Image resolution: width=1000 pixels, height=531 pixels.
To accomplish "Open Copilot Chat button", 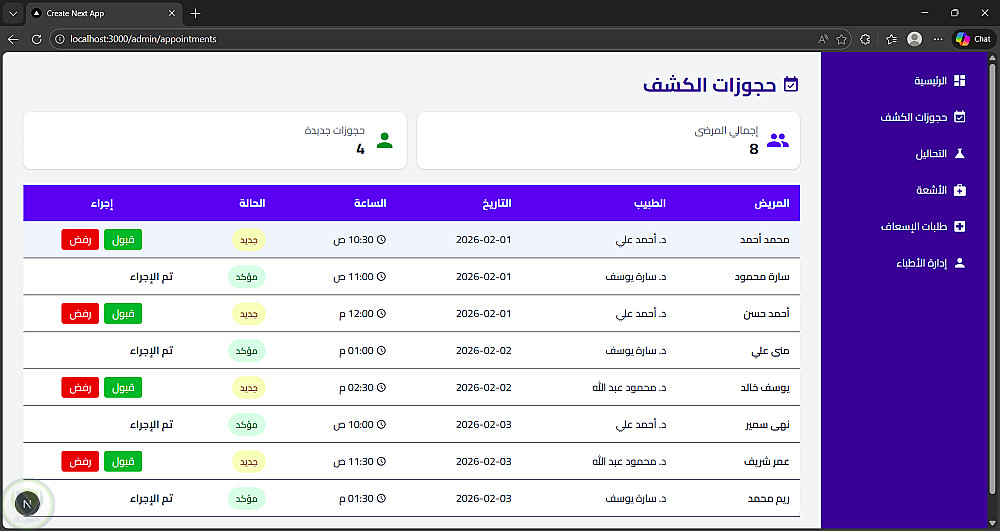I will tap(973, 39).
